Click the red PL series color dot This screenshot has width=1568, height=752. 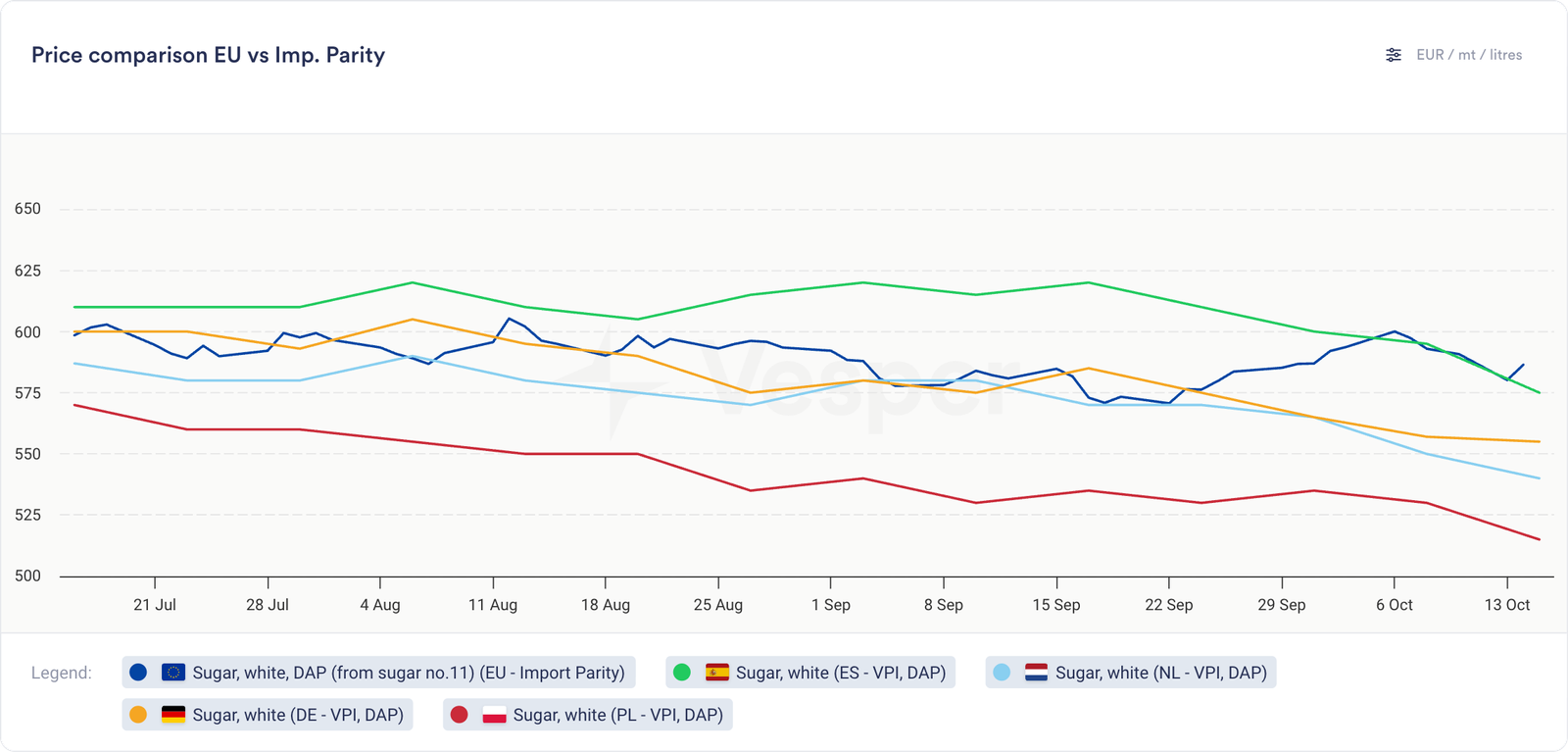[459, 715]
